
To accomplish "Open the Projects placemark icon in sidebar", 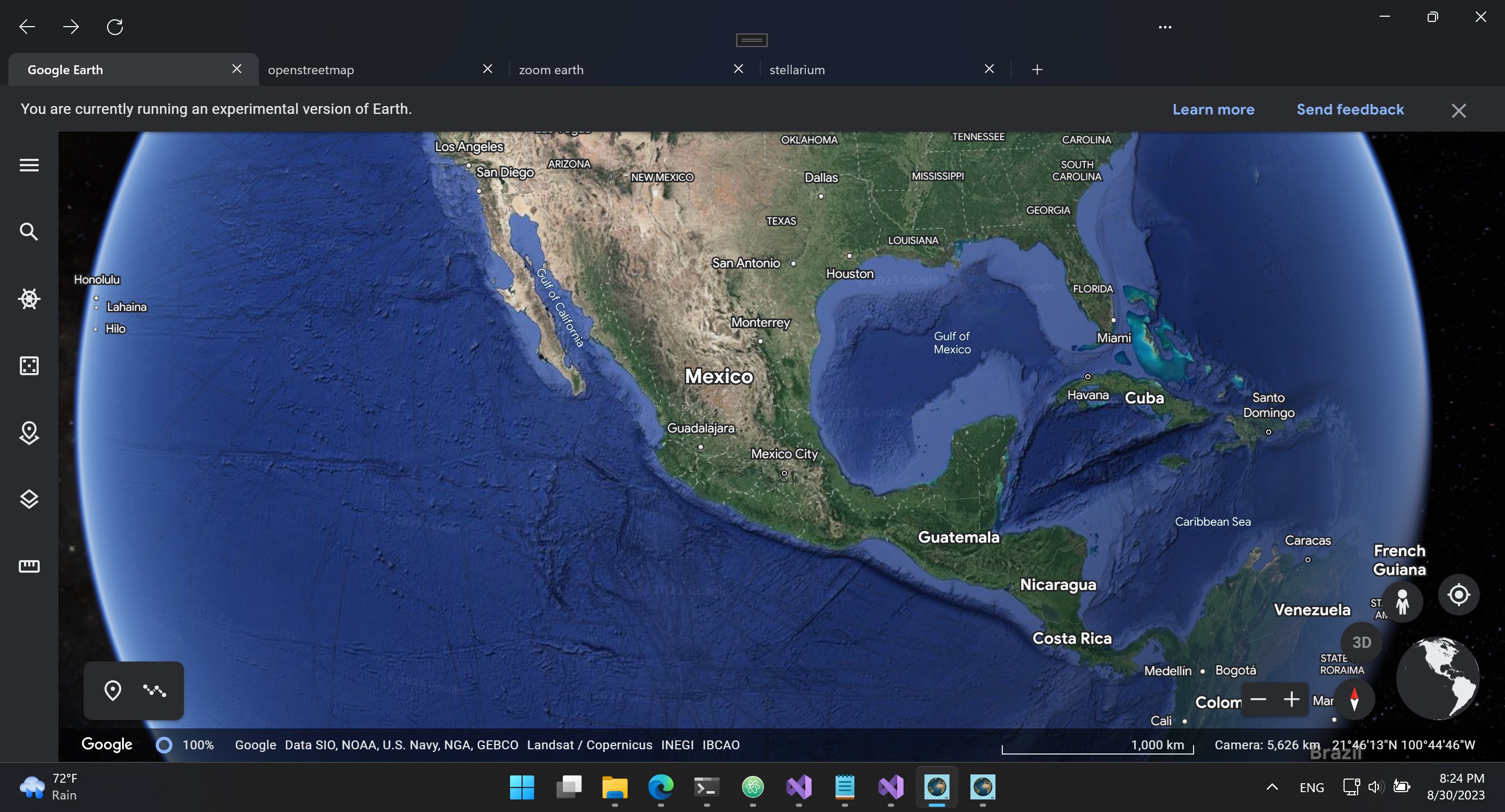I will [x=29, y=433].
